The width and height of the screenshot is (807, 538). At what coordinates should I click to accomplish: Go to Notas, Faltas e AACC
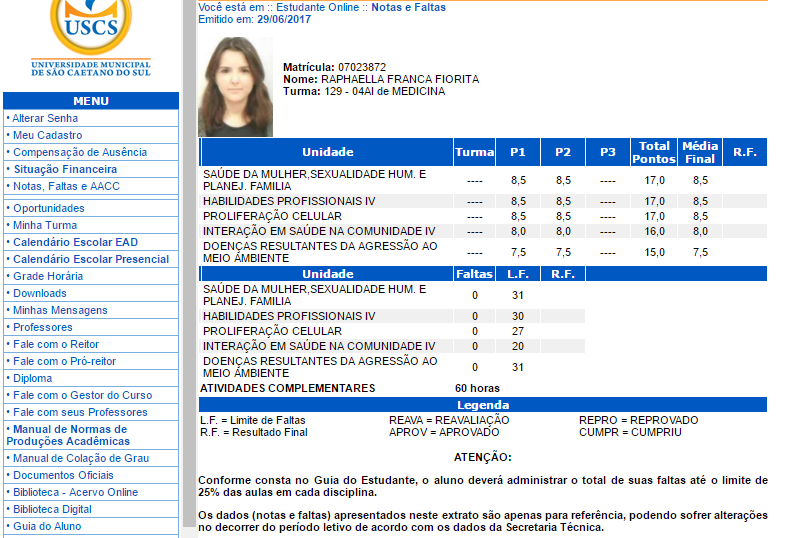coord(66,186)
